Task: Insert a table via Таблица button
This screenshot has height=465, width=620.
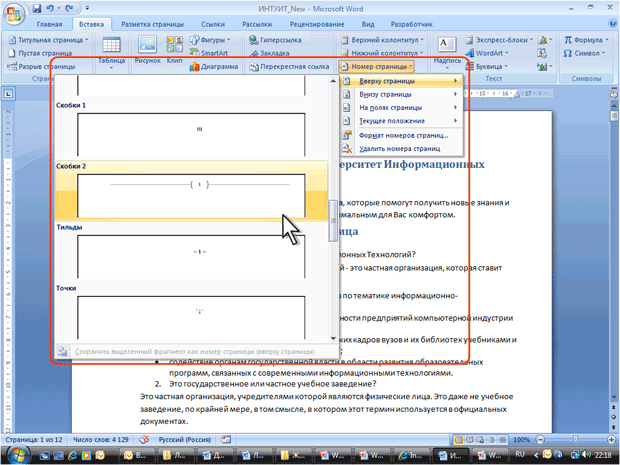Action: [x=112, y=53]
